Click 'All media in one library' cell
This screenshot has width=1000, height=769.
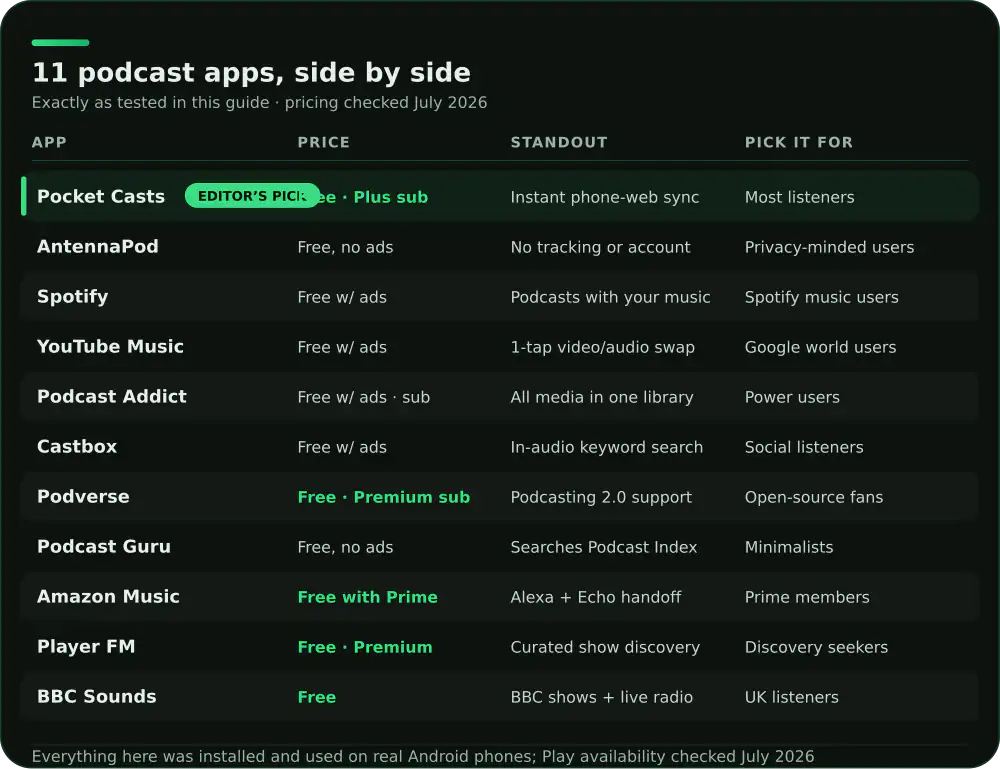[601, 397]
